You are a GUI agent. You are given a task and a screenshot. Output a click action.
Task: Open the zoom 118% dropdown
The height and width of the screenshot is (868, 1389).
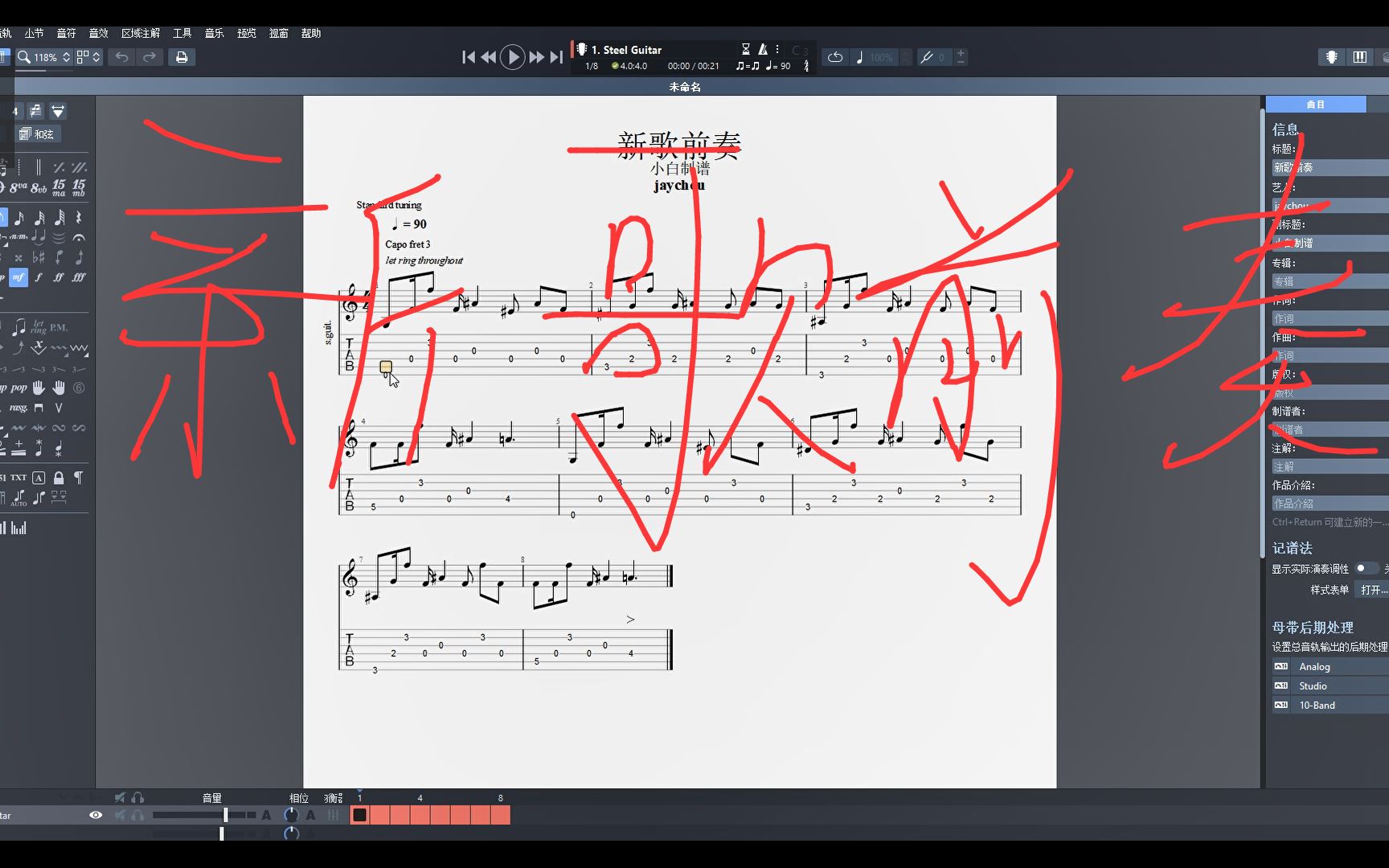(44, 57)
